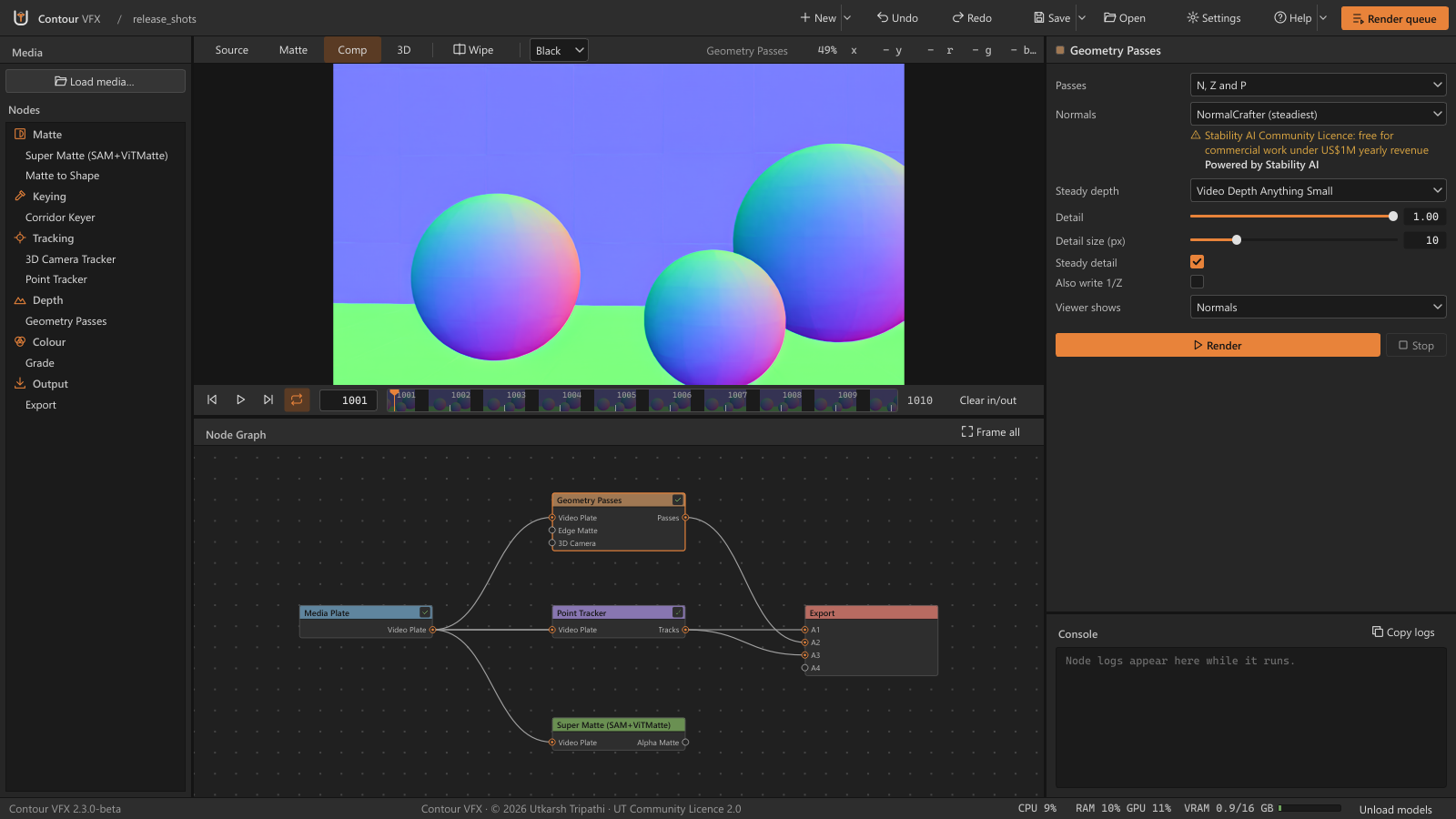Open the Steady depth dropdown
This screenshot has height=819, width=1456.
click(1318, 190)
